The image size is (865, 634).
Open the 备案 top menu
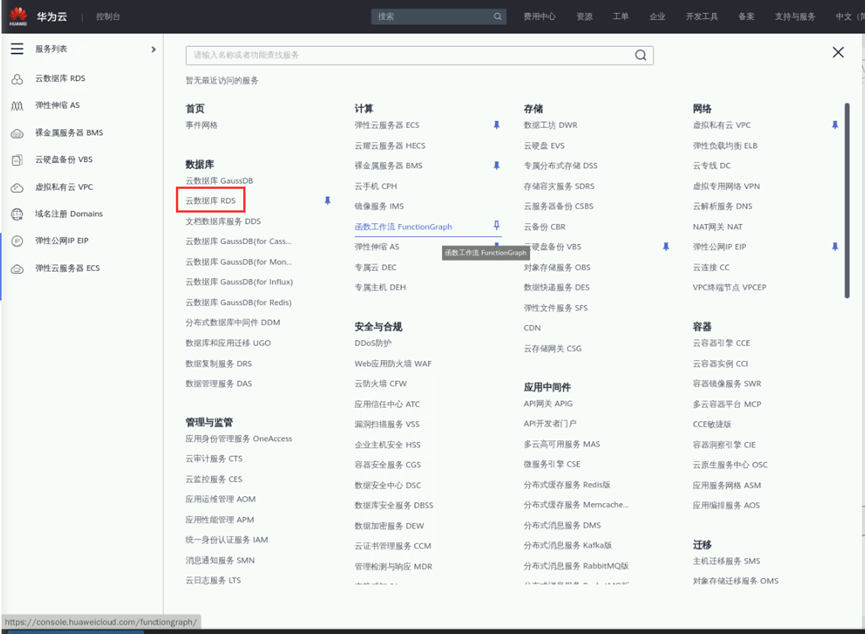746,17
